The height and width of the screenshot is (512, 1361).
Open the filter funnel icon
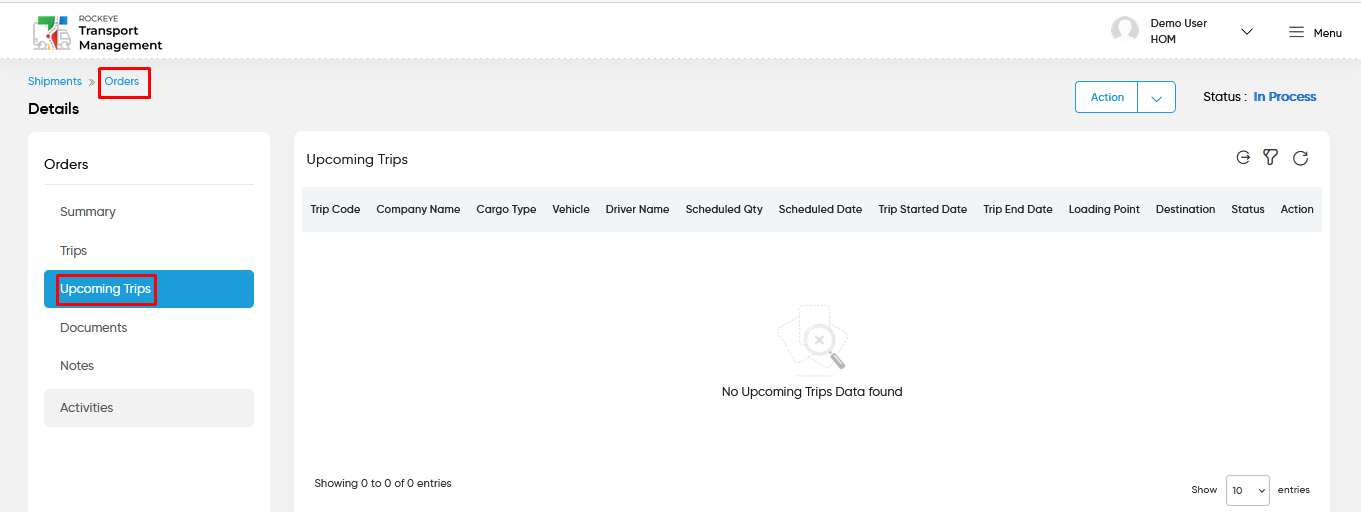coord(1270,157)
